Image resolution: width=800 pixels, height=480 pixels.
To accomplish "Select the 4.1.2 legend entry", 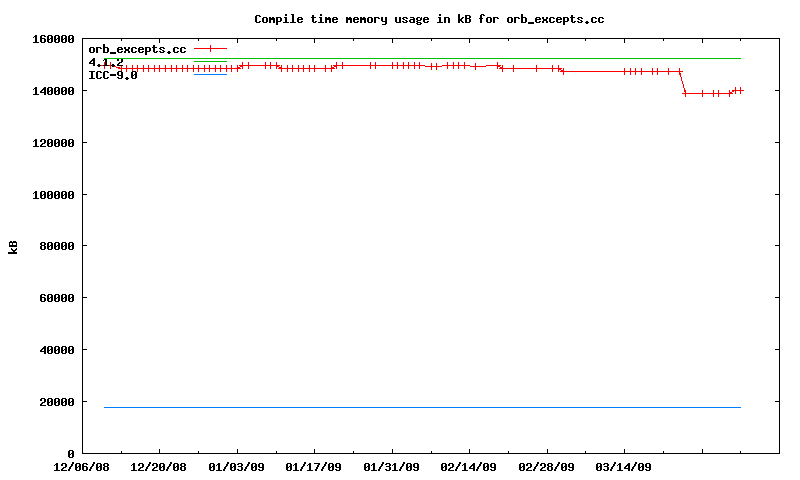I will click(x=106, y=62).
